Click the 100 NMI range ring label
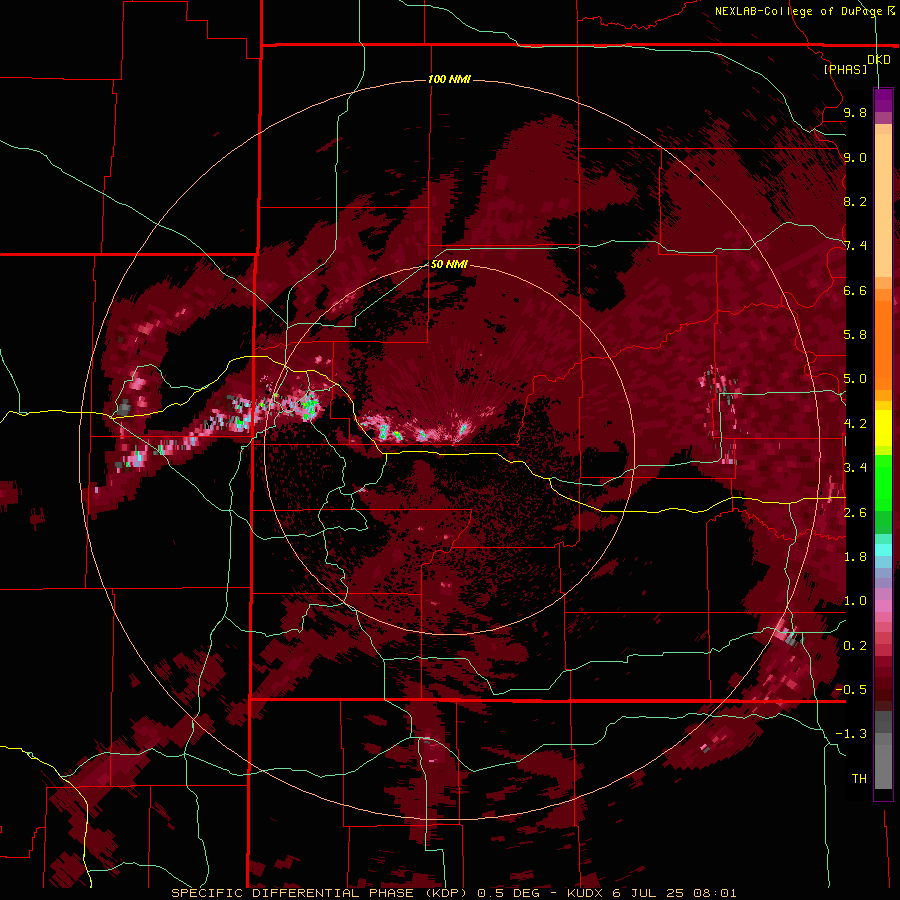This screenshot has height=900, width=900. [449, 79]
